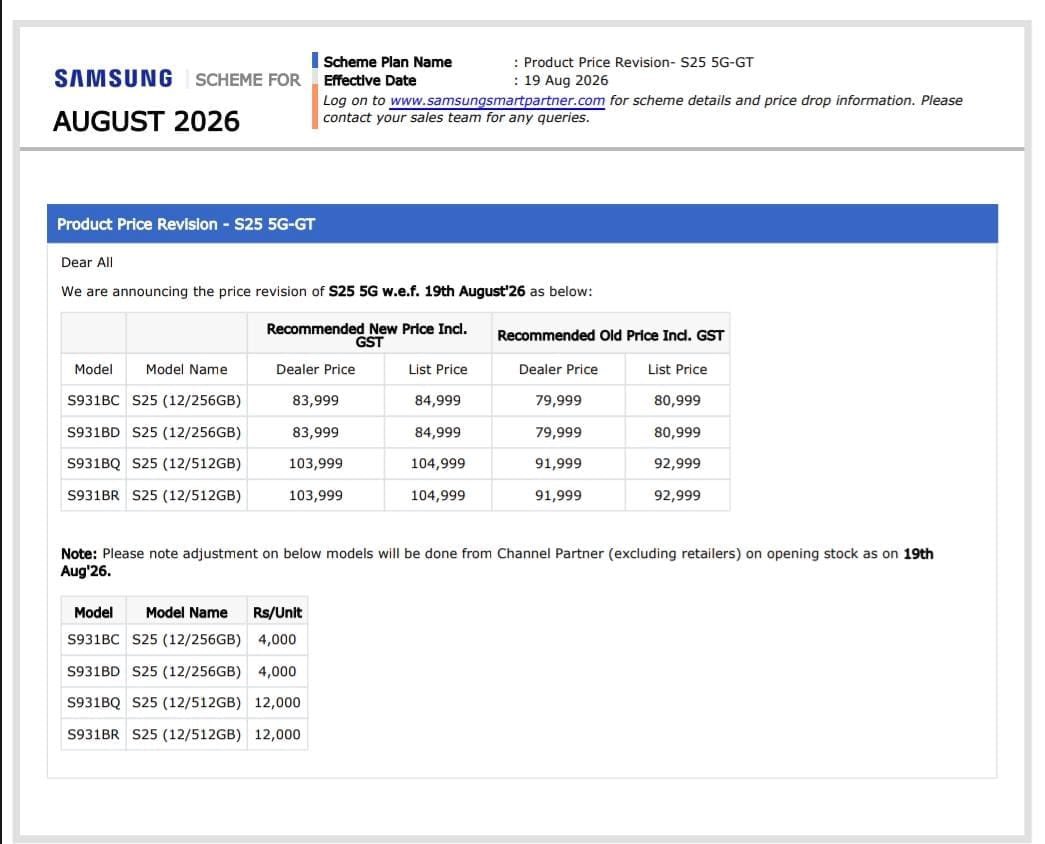This screenshot has width=1045, height=844.
Task: Click 'Model Name' header in the Rs/Unit table
Action: click(187, 613)
